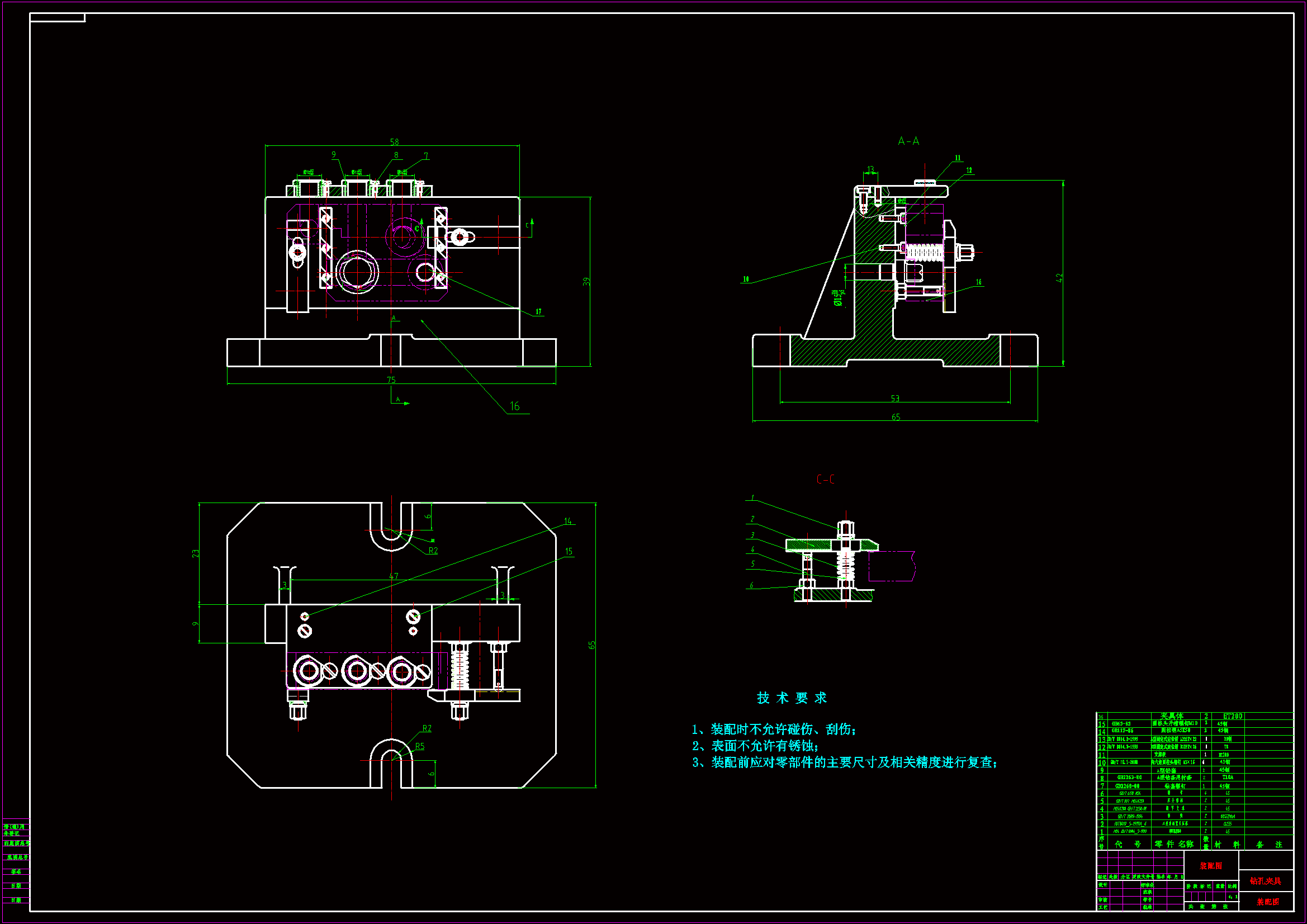The image size is (1307, 924).
Task: Select the 75 dimension below the front view
Action: (391, 380)
